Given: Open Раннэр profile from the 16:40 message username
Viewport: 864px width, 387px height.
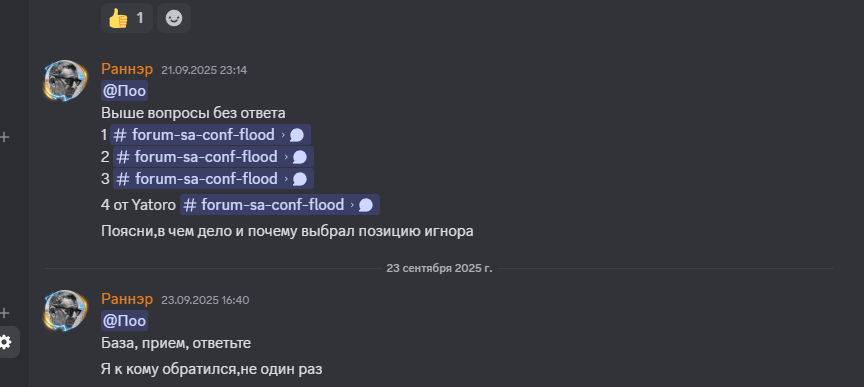Looking at the screenshot, I should point(127,299).
